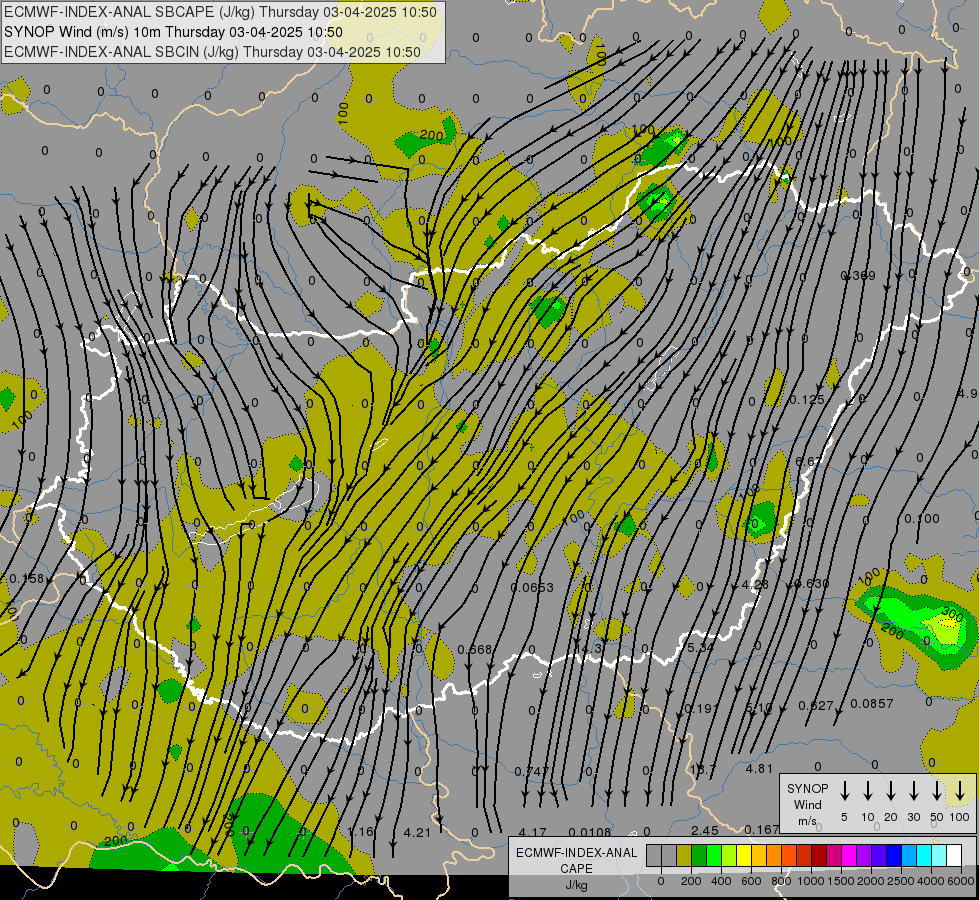This screenshot has width=979, height=900.
Task: Select the white CAPE legend swatch
Action: point(953,856)
